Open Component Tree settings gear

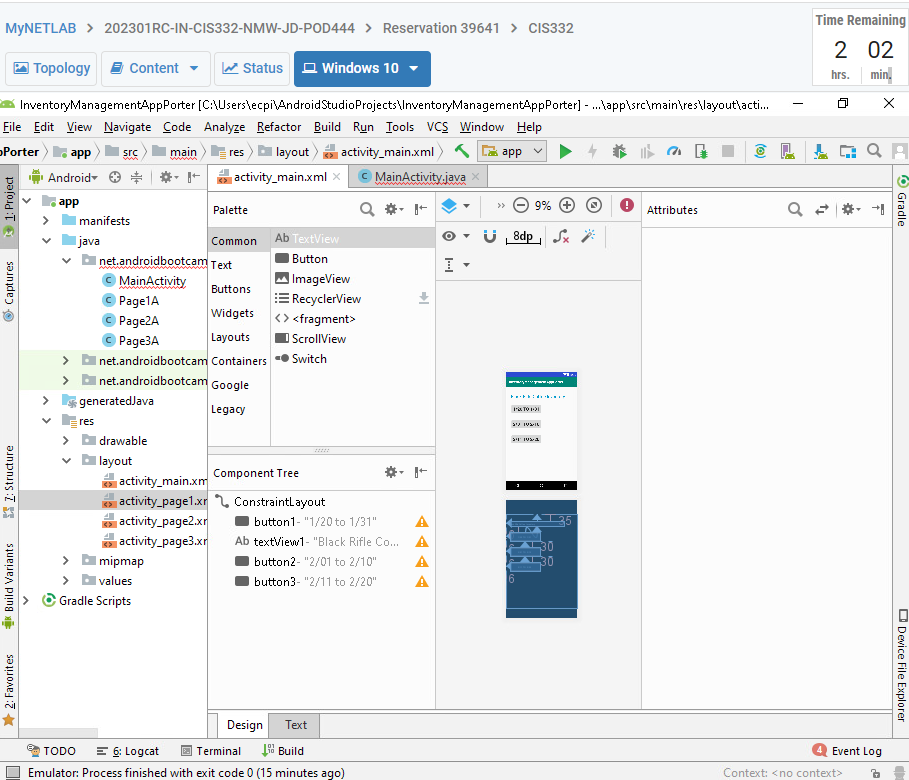click(394, 473)
